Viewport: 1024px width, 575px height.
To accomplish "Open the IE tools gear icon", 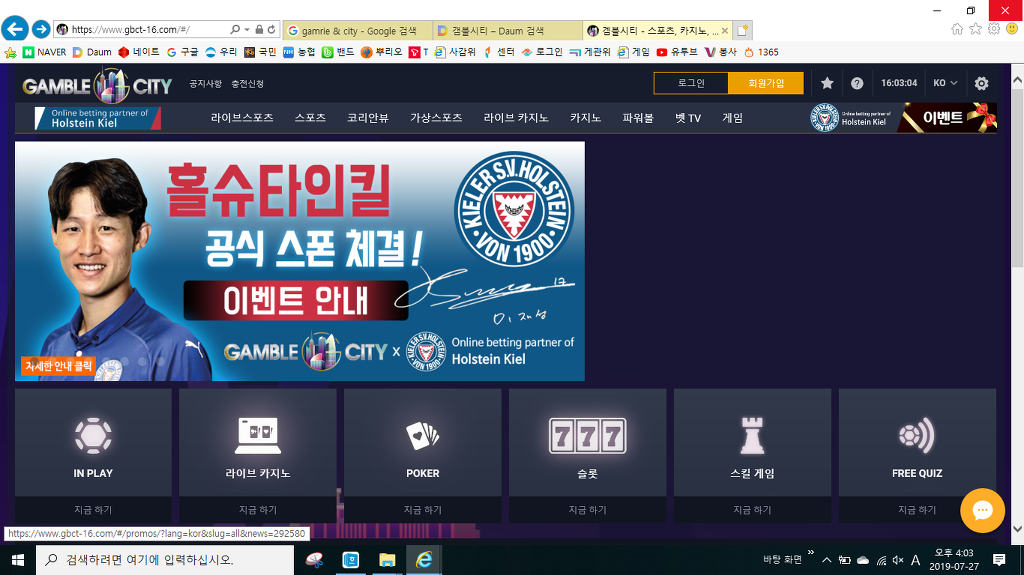I will [994, 29].
